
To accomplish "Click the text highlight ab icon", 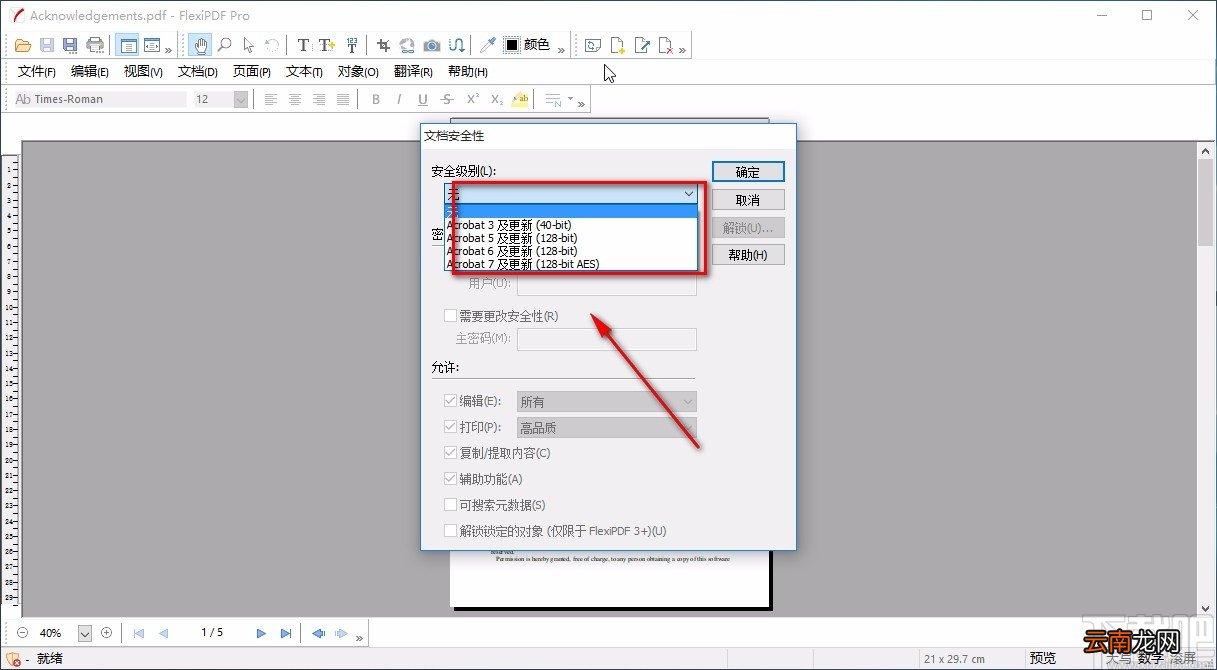I will click(x=520, y=99).
